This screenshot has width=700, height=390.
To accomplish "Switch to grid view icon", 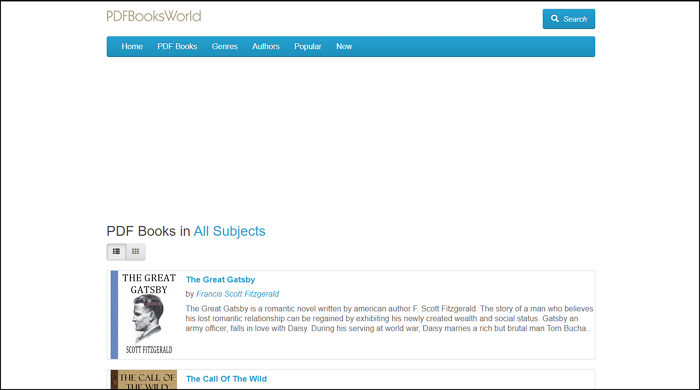I will point(136,252).
